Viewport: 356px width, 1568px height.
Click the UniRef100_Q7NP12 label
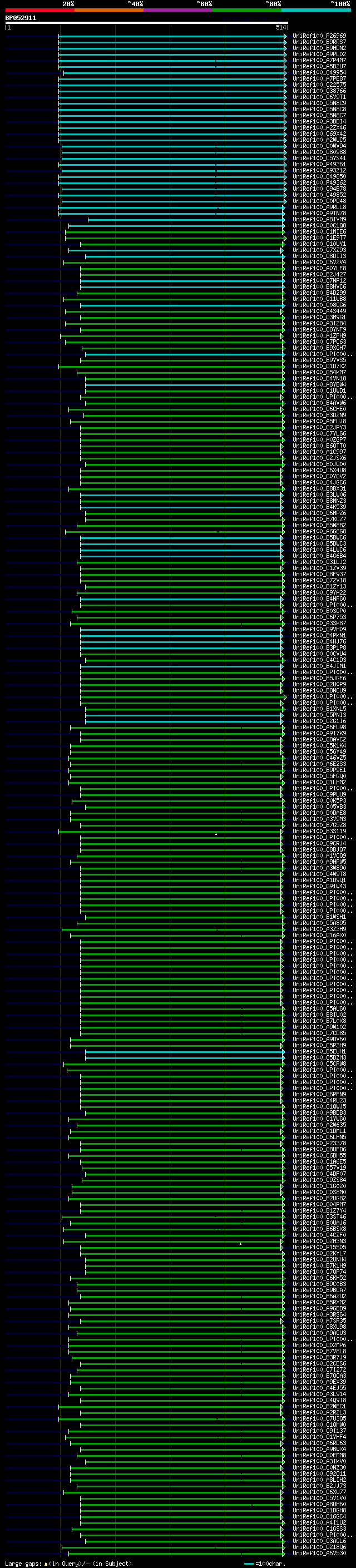pyautogui.click(x=319, y=280)
